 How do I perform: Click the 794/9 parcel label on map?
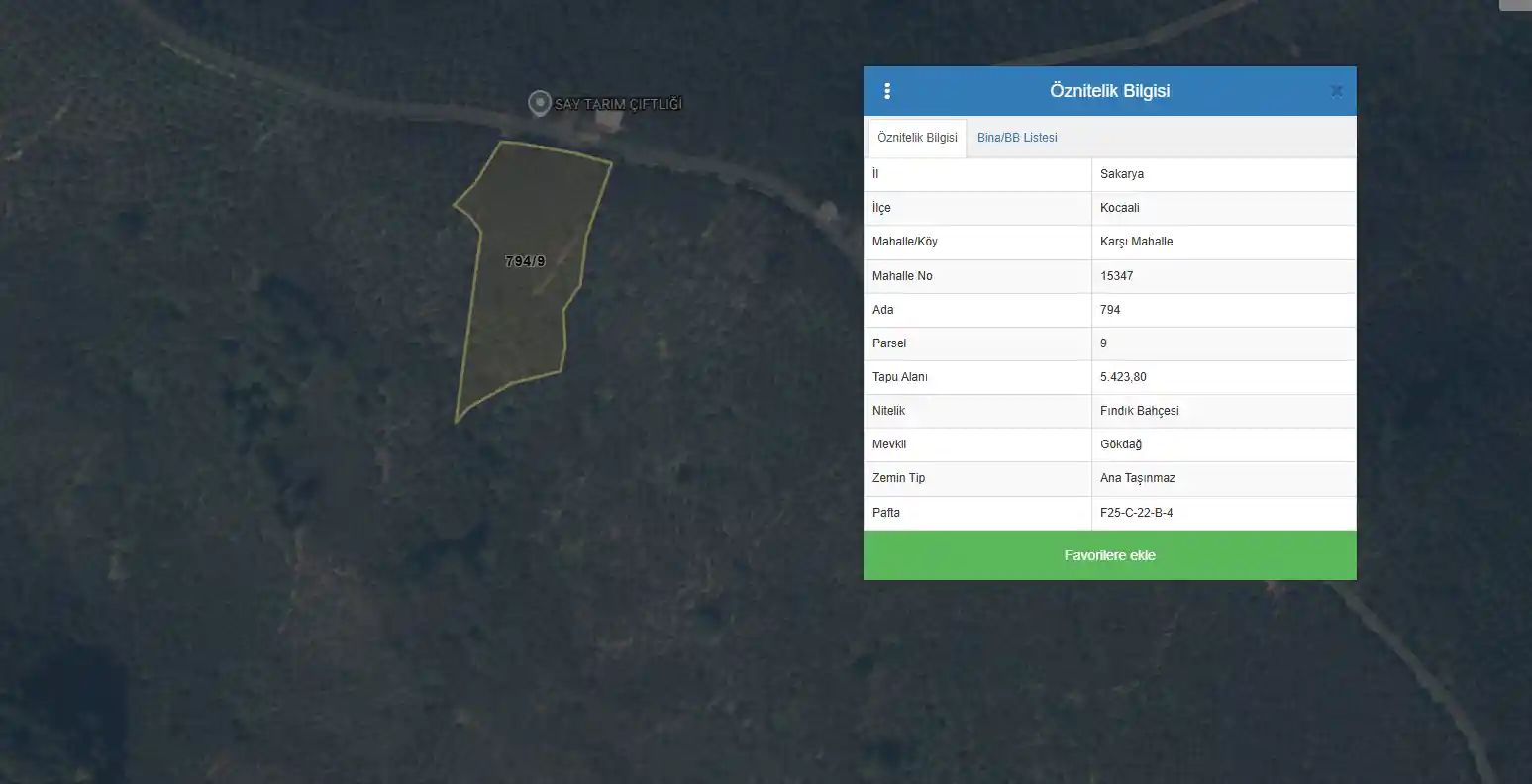[x=525, y=261]
